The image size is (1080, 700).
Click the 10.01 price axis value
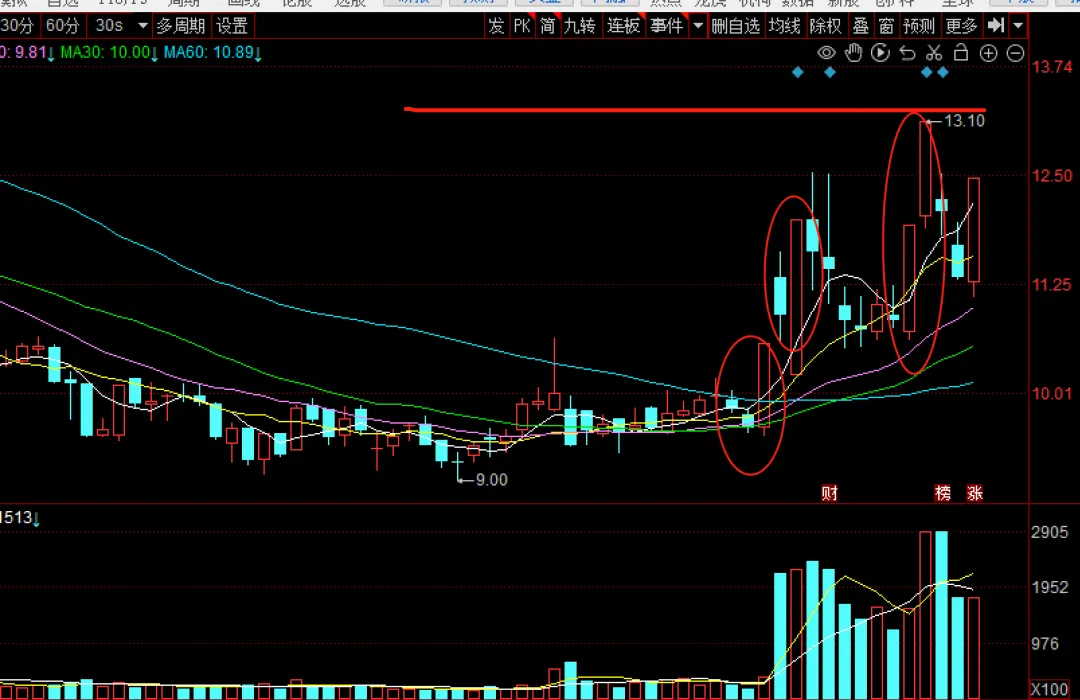pos(1052,393)
